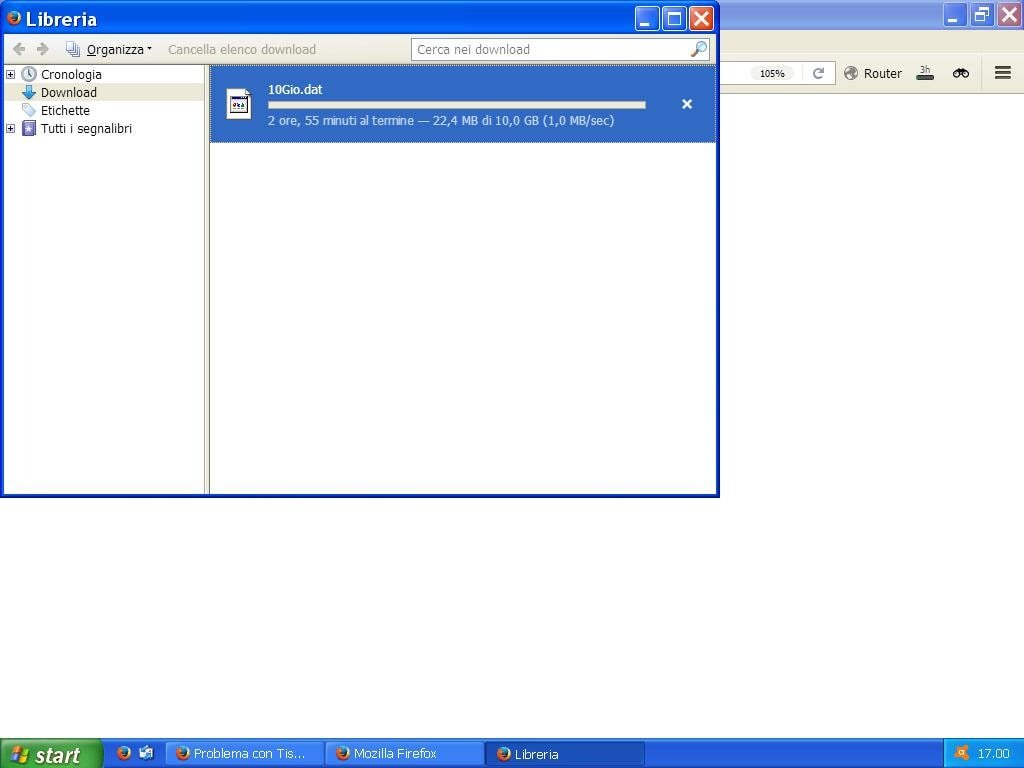Image resolution: width=1024 pixels, height=768 pixels.
Task: Click the magnifier icon in search box
Action: point(699,49)
